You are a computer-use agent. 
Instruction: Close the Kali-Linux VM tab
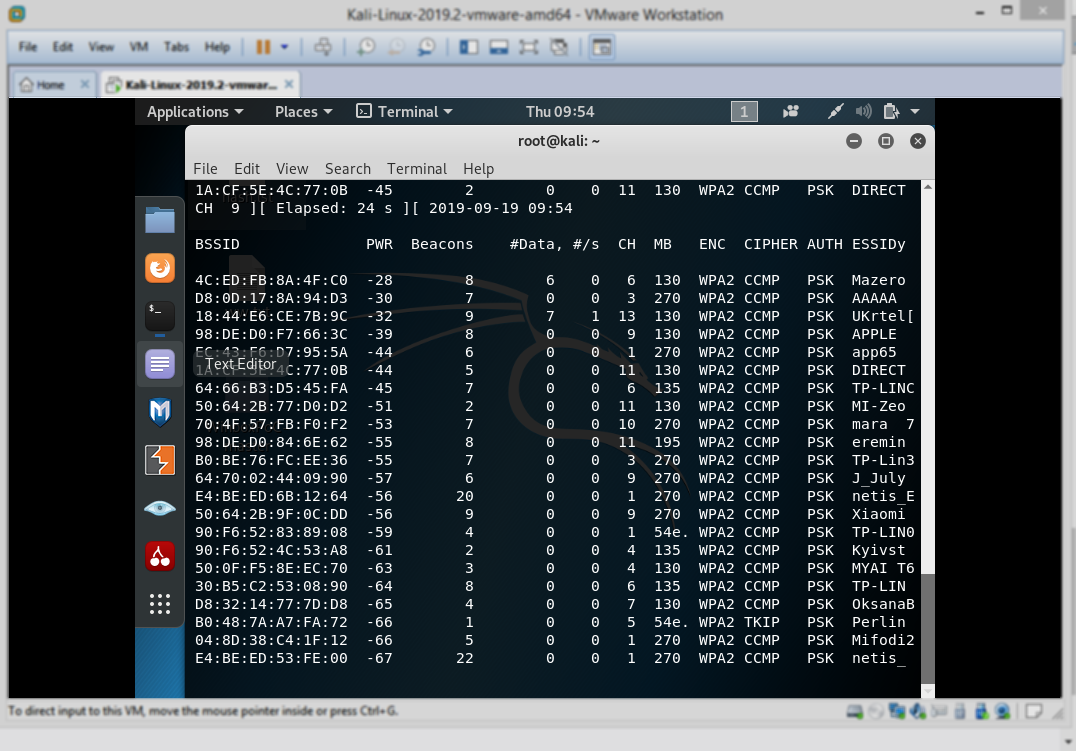[289, 84]
